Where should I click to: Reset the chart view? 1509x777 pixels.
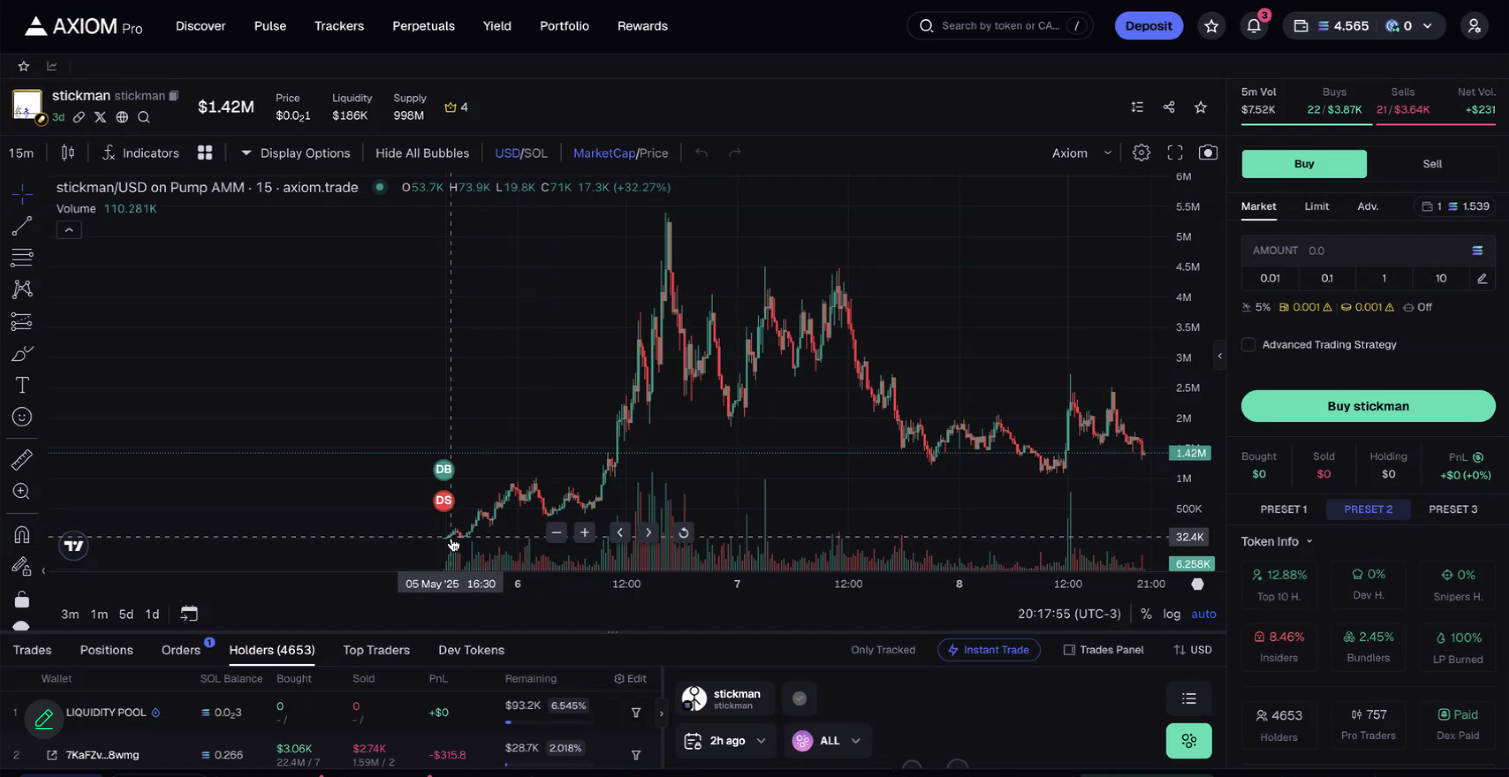[683, 533]
